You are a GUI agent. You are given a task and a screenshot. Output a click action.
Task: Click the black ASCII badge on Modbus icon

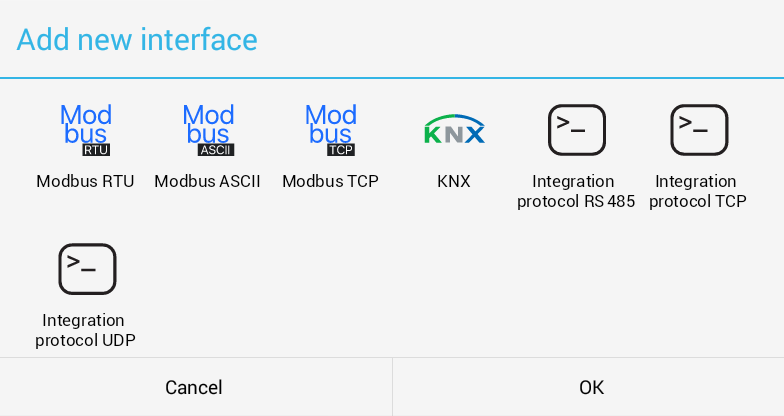pos(216,150)
